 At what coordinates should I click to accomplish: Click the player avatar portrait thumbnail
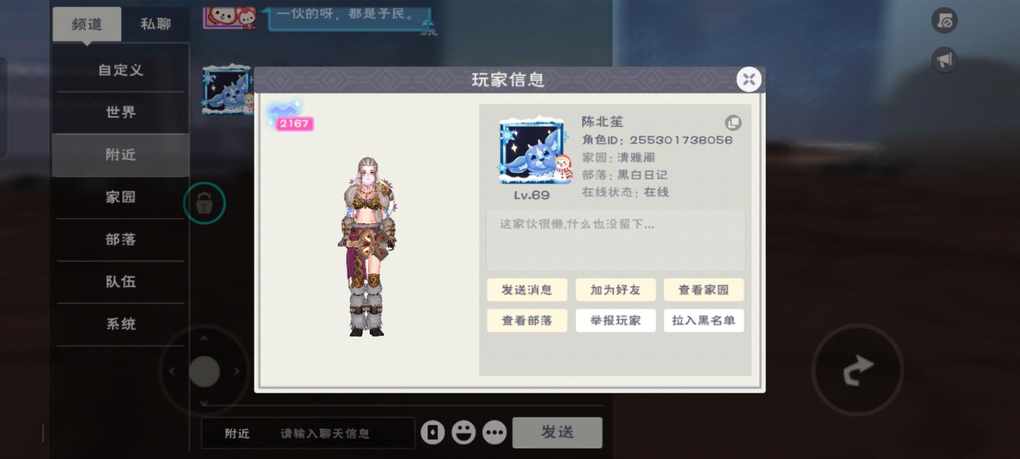point(532,152)
